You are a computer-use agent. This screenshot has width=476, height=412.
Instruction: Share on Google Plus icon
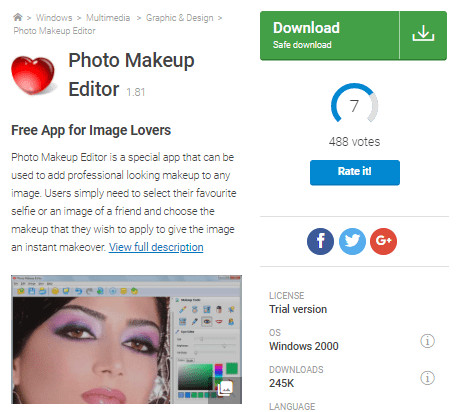[384, 241]
